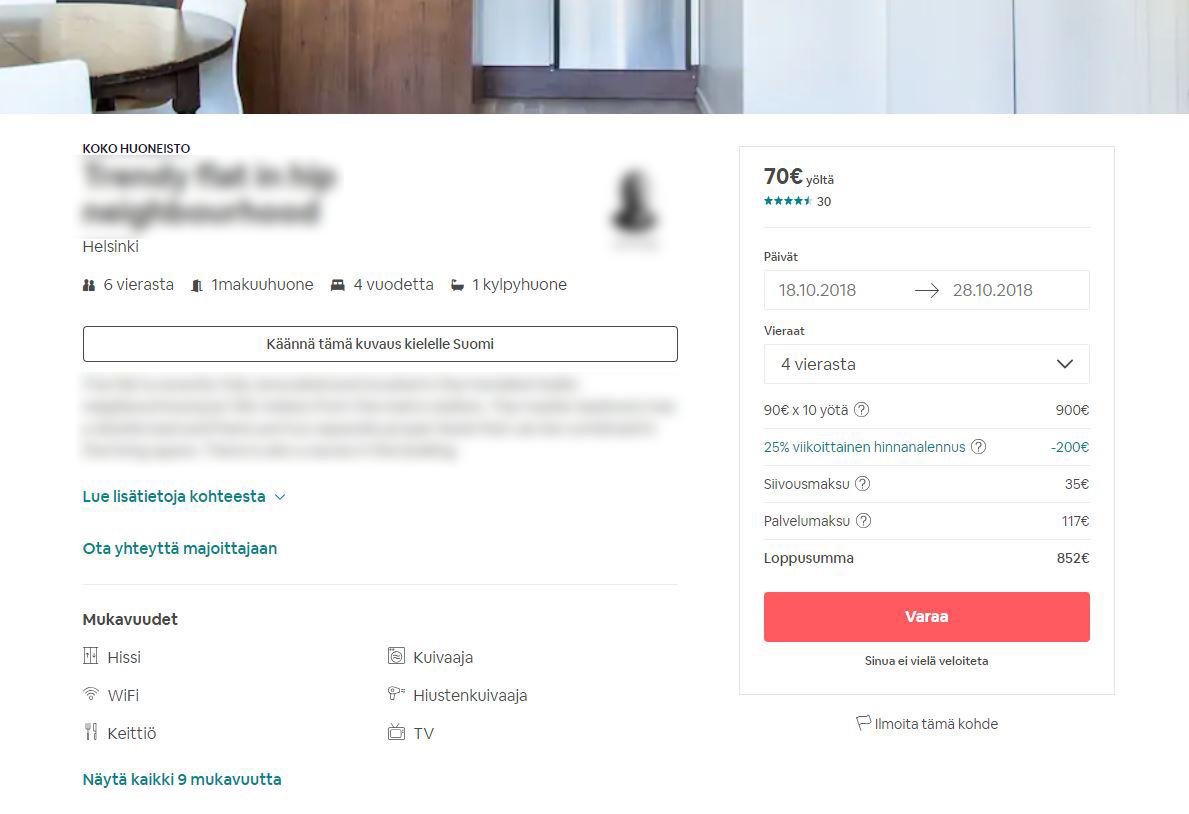Click the chevron in the Vieraat selector
The width and height of the screenshot is (1189, 814).
click(x=1065, y=364)
